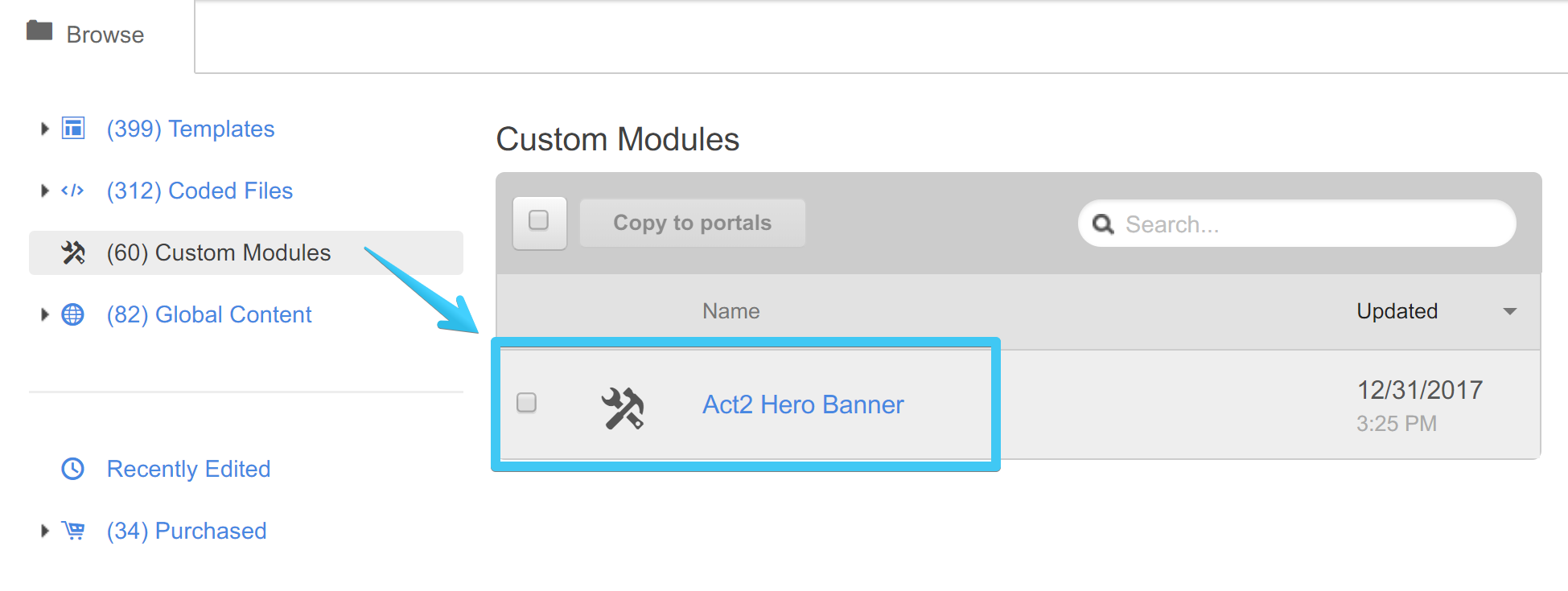1568x591 pixels.
Task: Click the search magnifier icon
Action: pyautogui.click(x=1103, y=224)
